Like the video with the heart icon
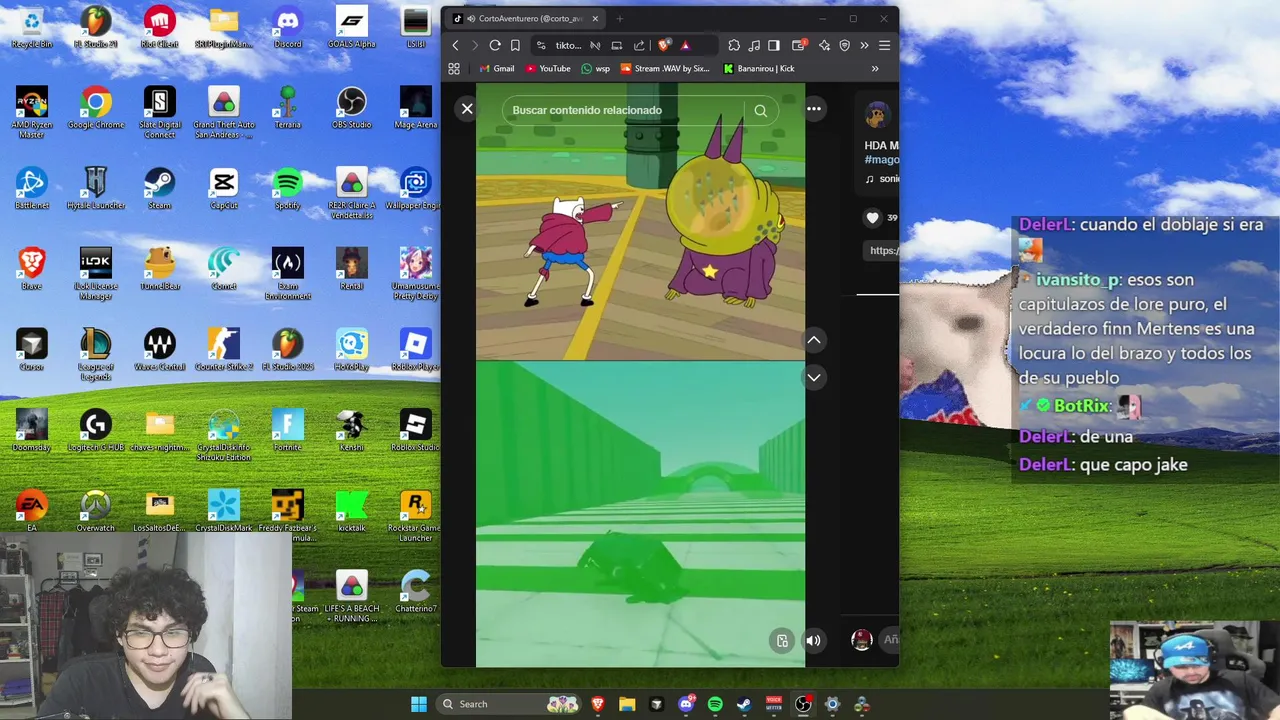 tap(872, 218)
